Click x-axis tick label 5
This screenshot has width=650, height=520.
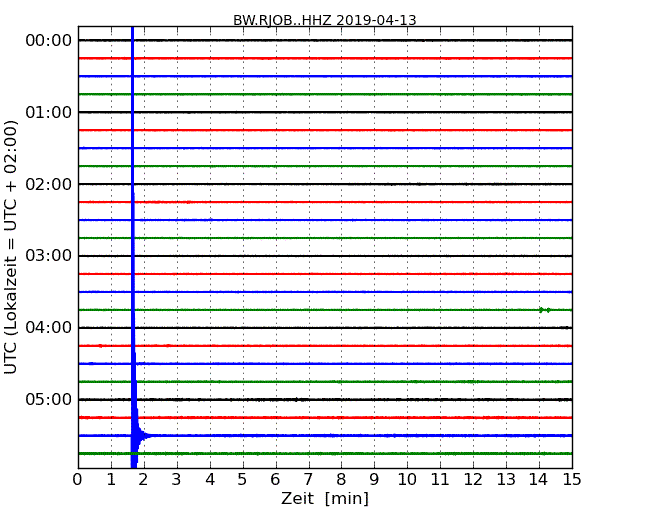[242, 480]
